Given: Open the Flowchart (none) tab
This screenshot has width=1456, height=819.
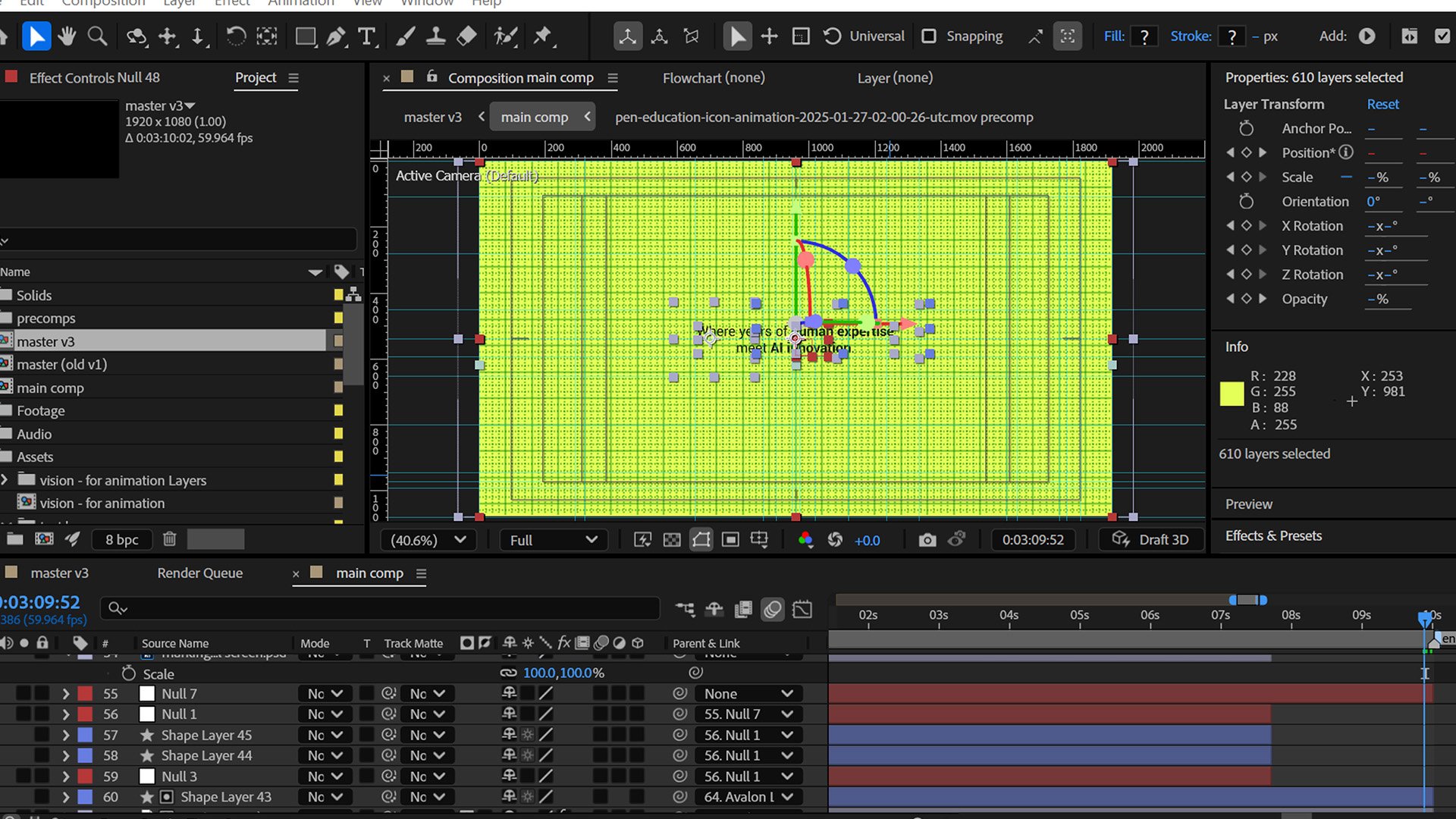Looking at the screenshot, I should [x=714, y=77].
